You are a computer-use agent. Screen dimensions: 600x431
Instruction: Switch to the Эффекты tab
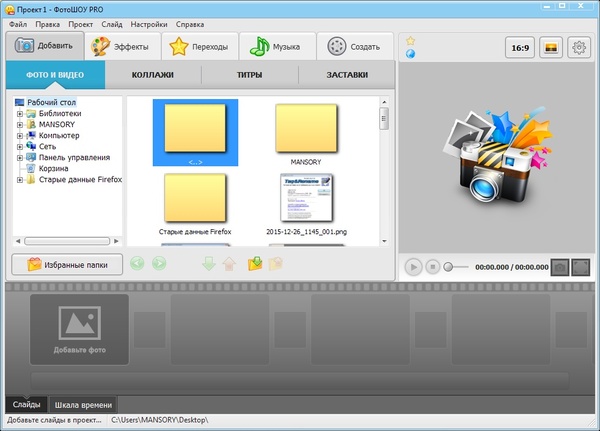[x=121, y=46]
